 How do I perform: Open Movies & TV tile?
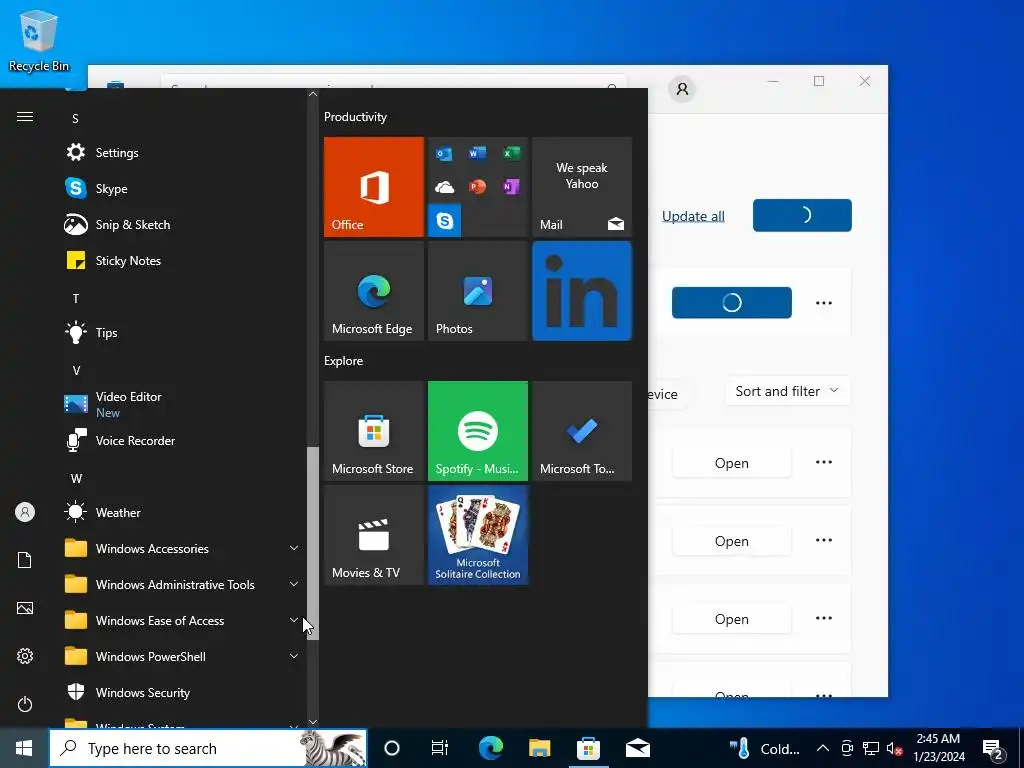(x=374, y=535)
